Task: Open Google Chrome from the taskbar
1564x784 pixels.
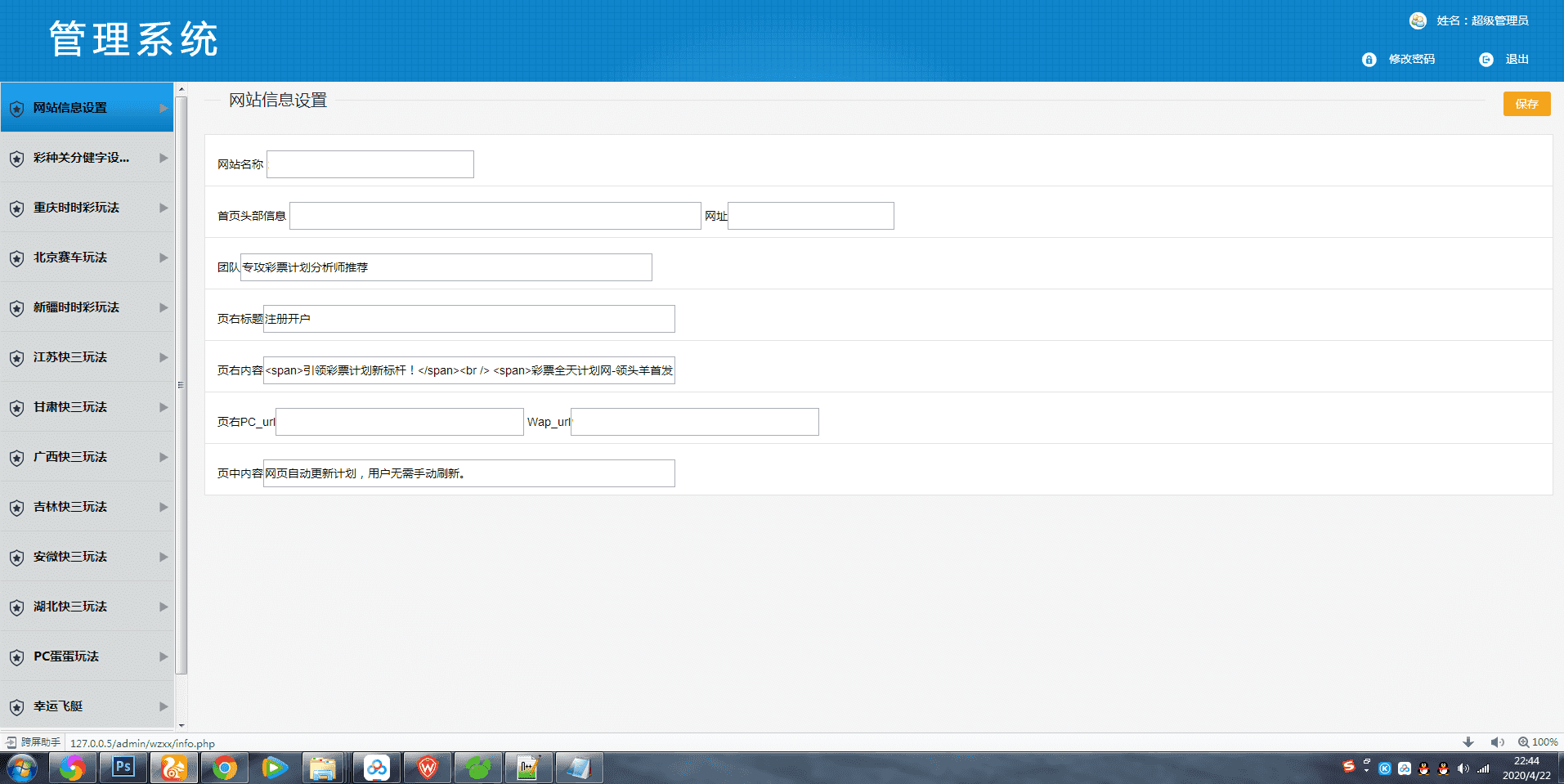Action: coord(224,768)
